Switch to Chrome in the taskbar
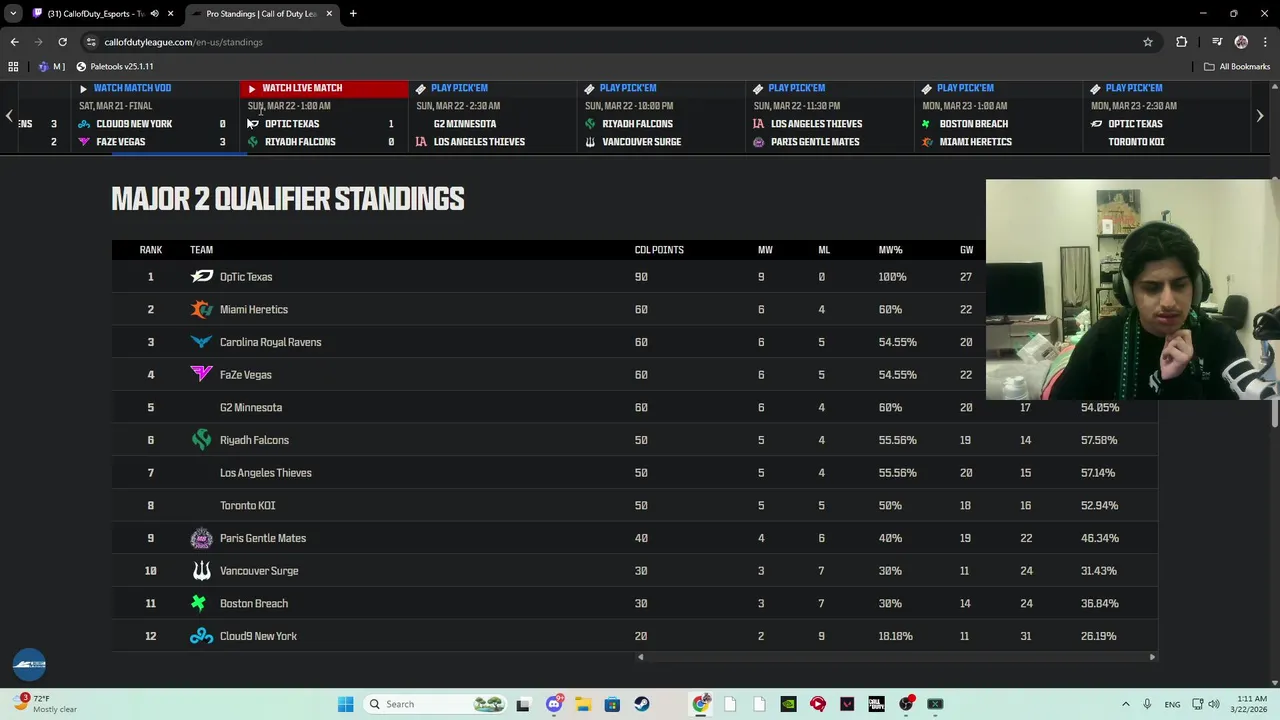 (701, 704)
